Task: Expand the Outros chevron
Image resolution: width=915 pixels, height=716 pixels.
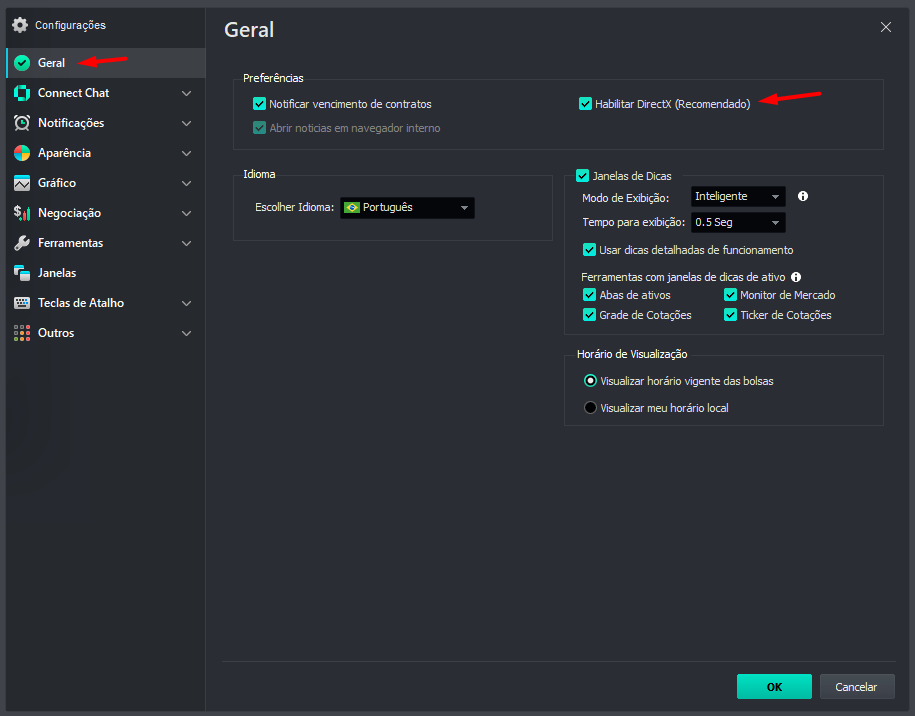Action: coord(187,333)
